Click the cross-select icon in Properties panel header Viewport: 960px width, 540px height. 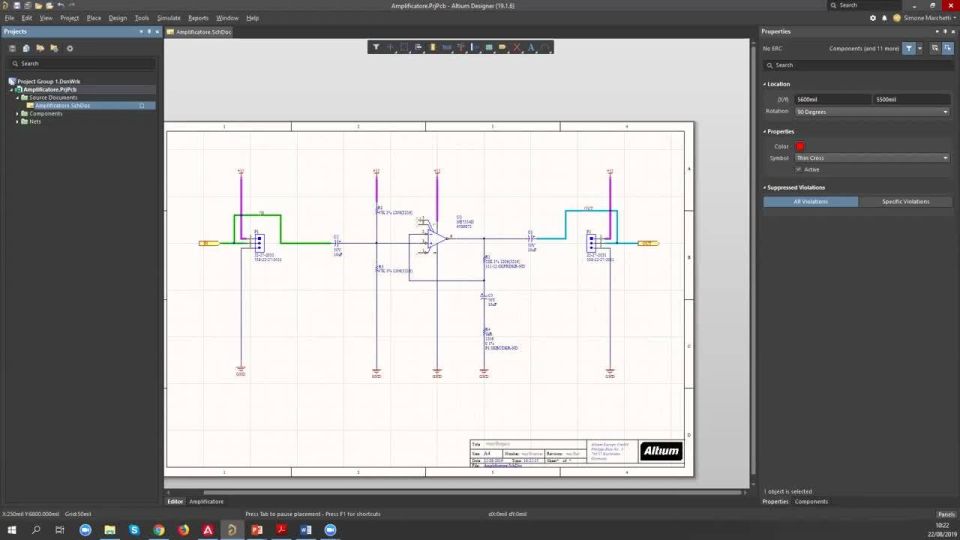(948, 48)
